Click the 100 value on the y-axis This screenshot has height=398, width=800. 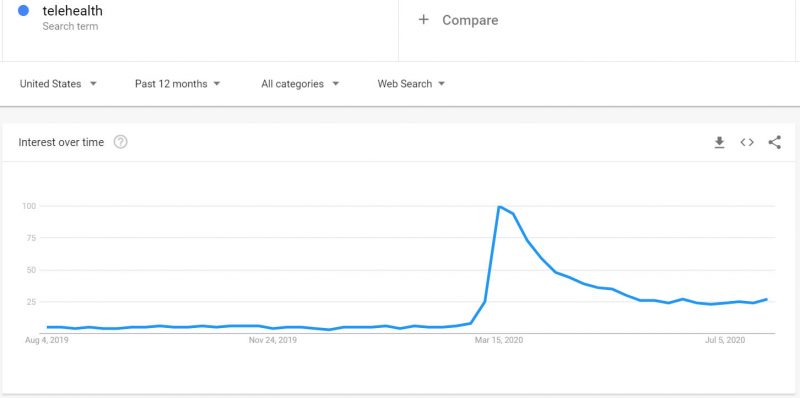tap(29, 206)
